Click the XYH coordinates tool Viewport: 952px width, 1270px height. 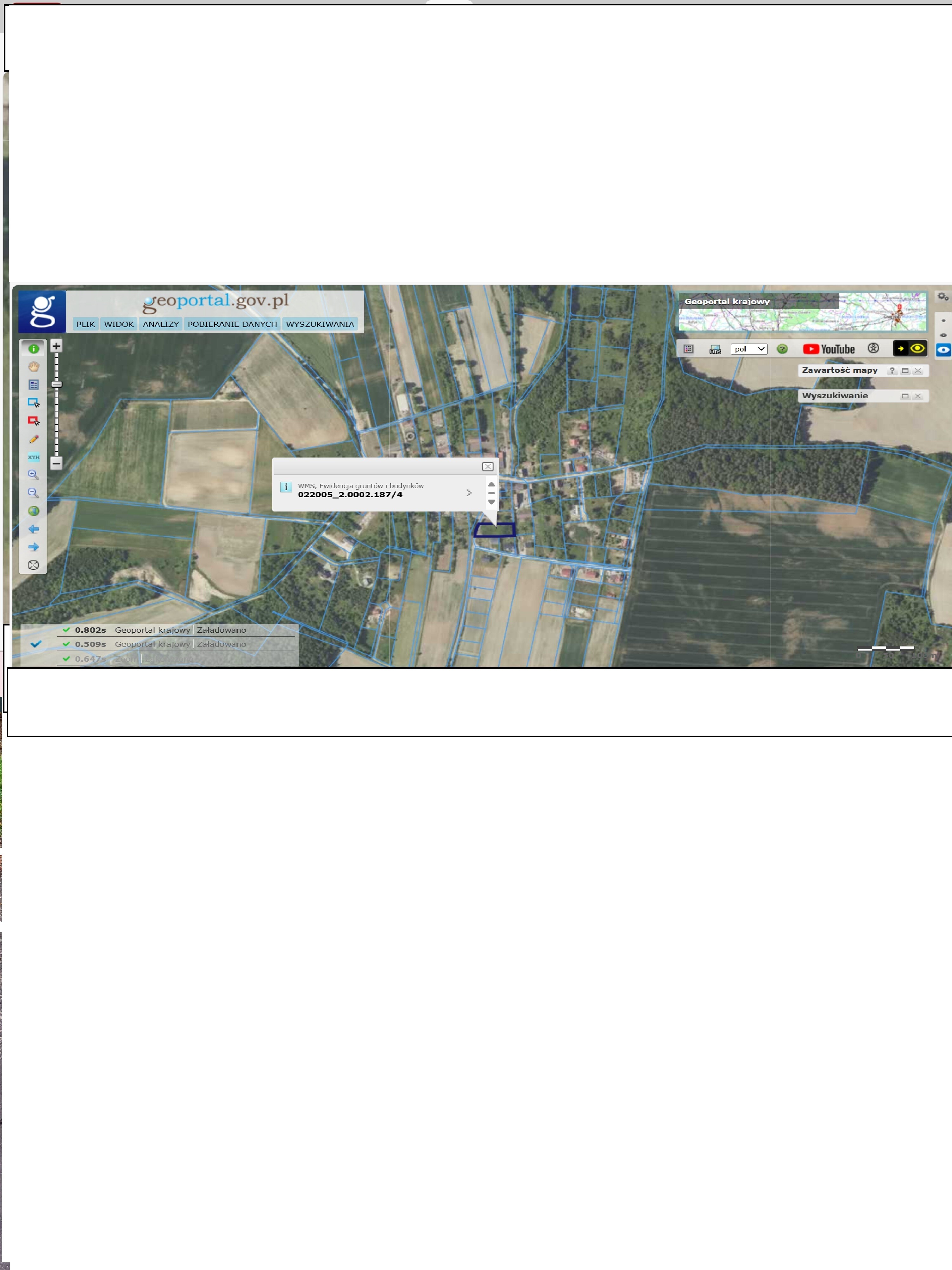pos(33,457)
